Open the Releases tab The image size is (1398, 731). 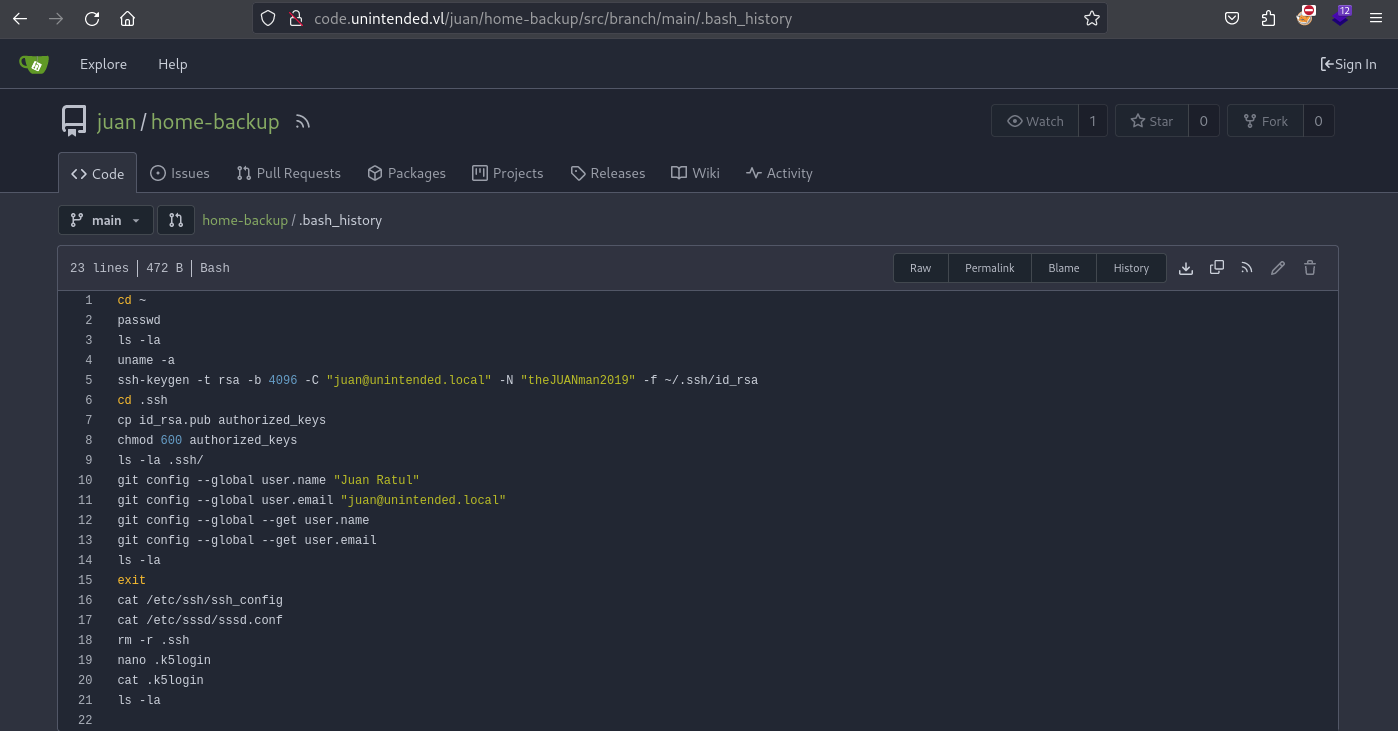[608, 173]
